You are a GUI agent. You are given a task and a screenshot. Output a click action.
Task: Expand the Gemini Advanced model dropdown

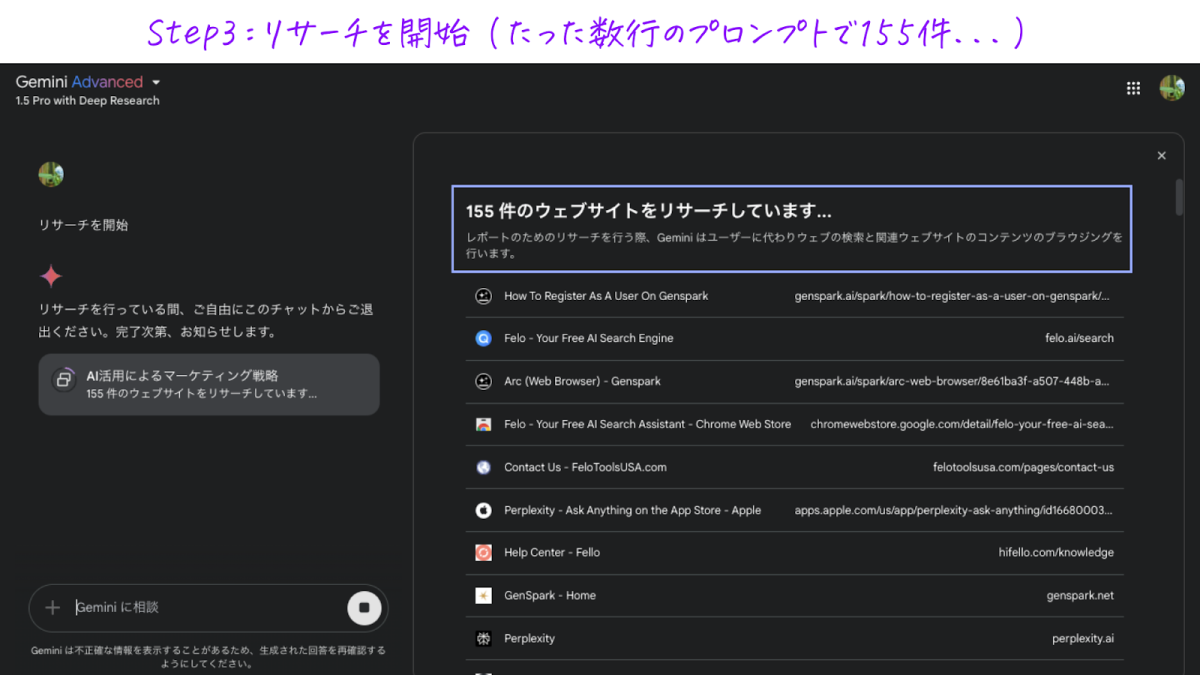156,82
